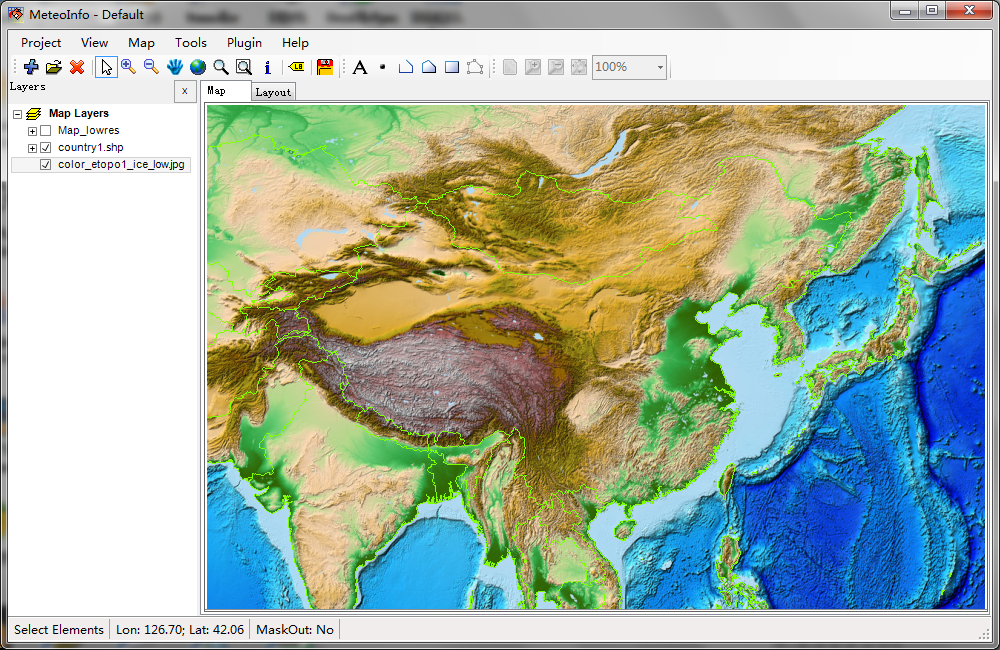
Task: Switch to the Layout tab
Action: [x=273, y=92]
